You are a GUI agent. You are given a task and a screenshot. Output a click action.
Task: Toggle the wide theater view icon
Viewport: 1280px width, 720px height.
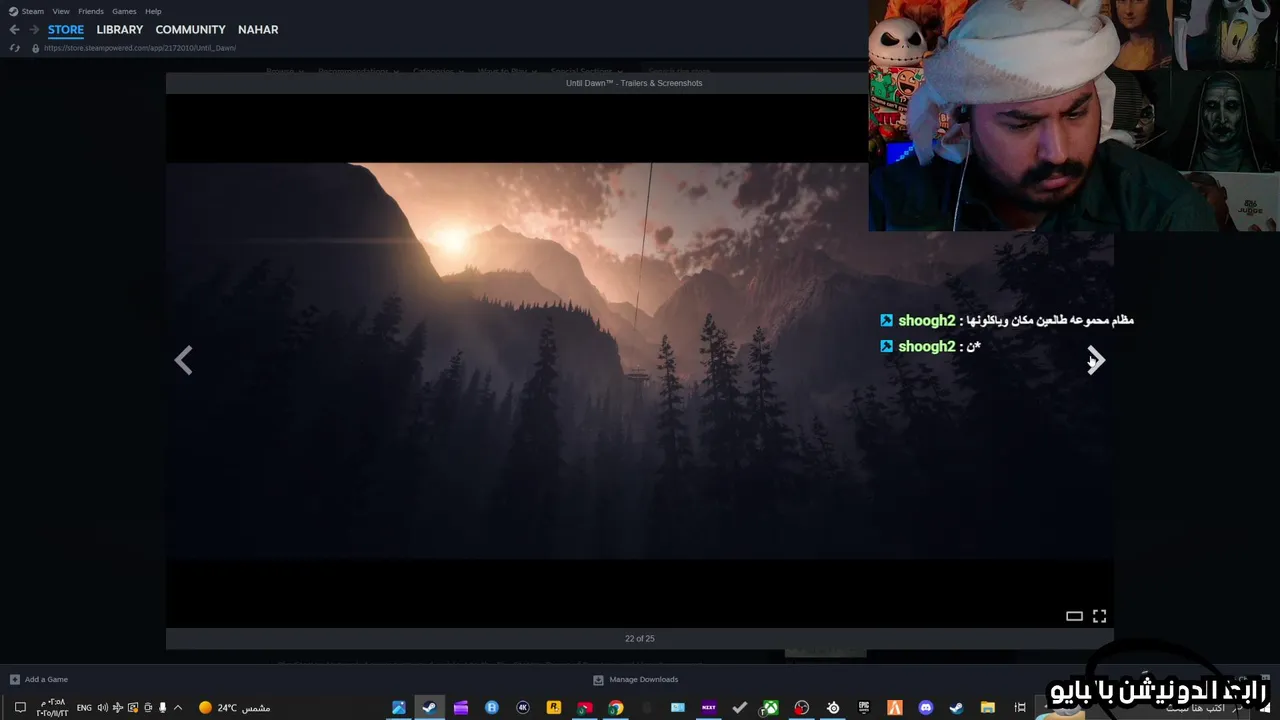click(1074, 616)
